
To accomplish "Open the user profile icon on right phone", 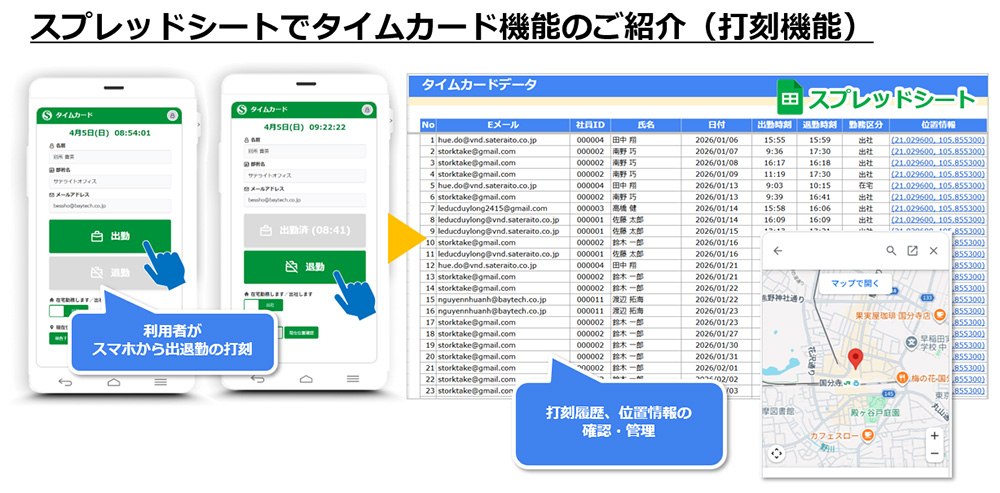I will click(367, 110).
